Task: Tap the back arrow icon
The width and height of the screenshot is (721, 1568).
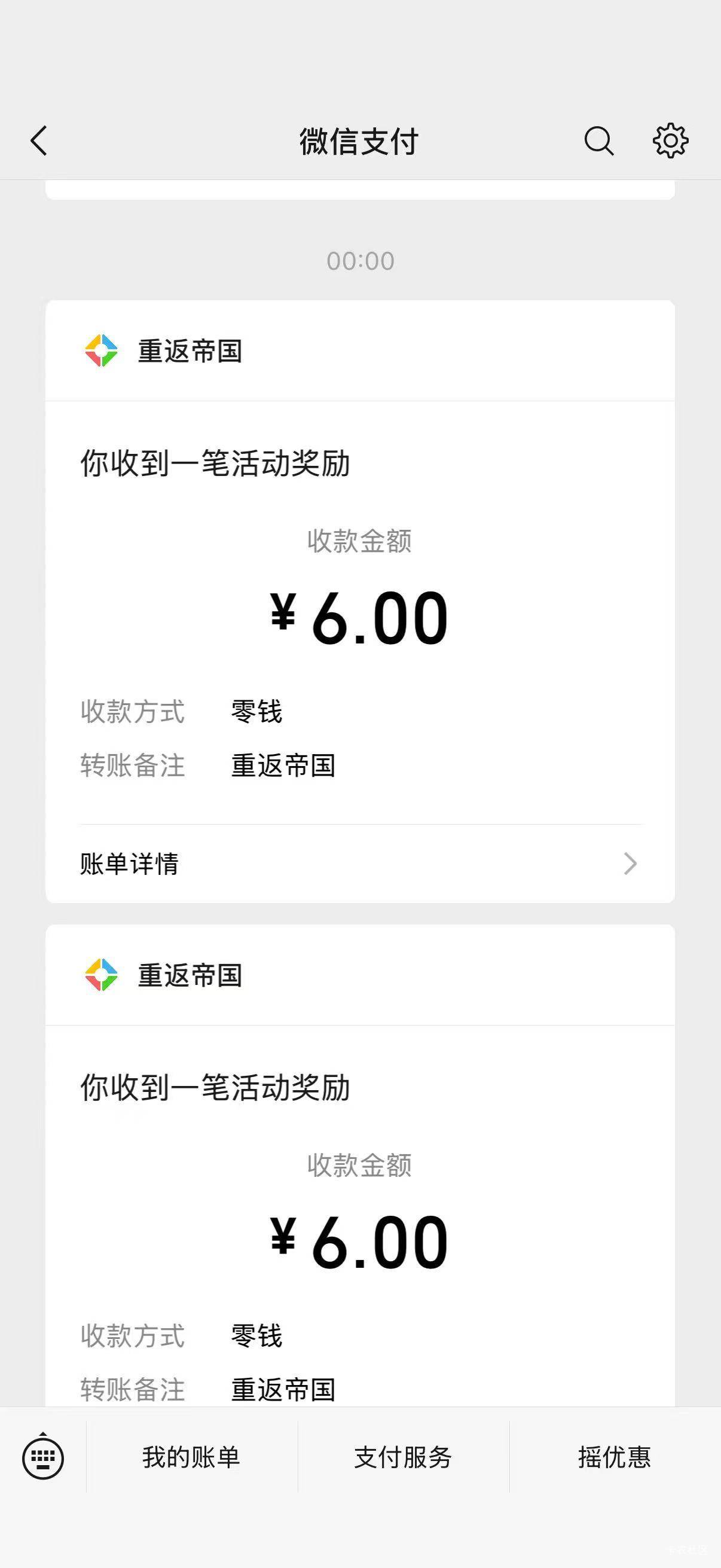Action: tap(39, 141)
